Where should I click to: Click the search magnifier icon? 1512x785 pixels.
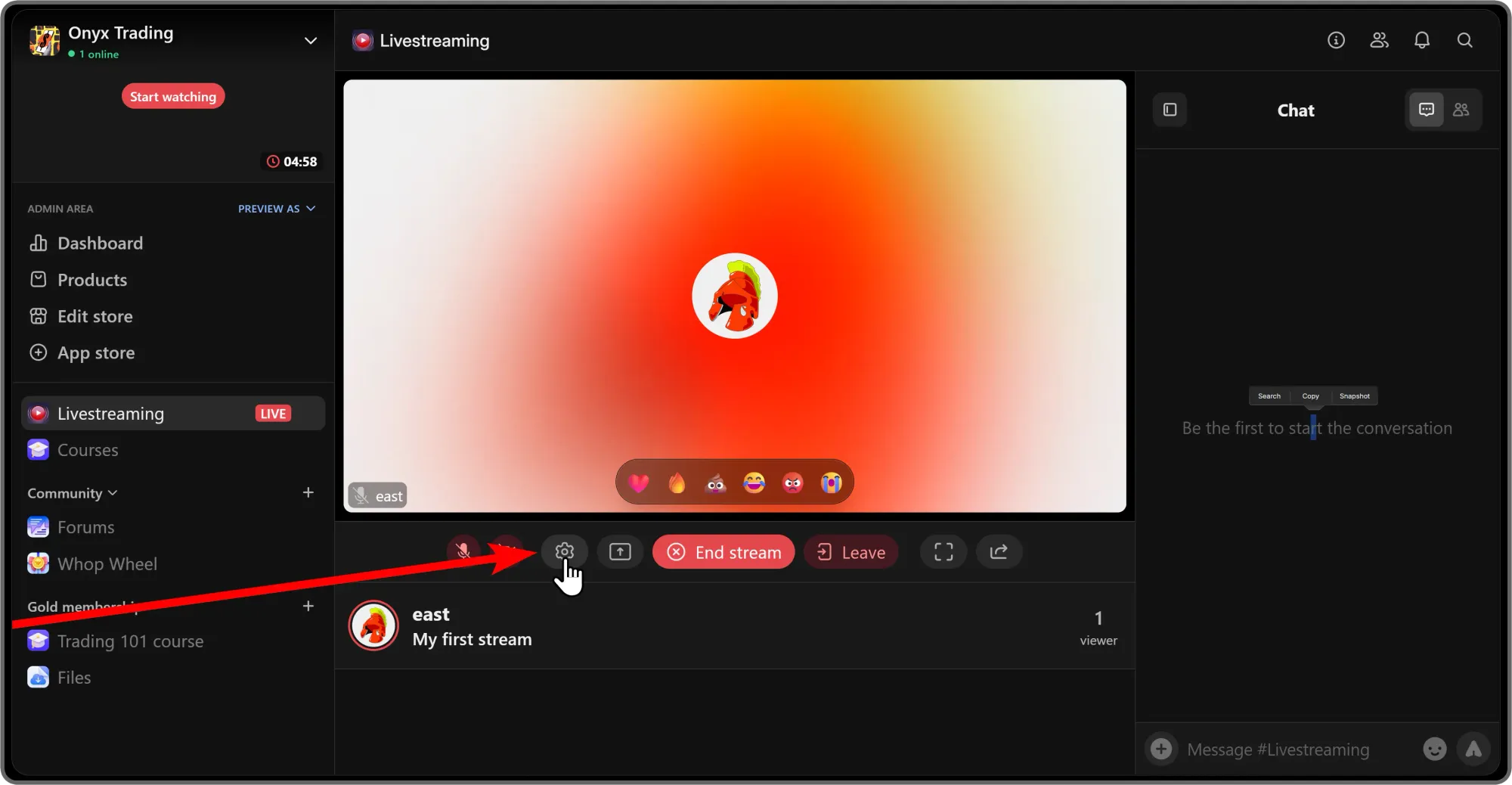[1464, 40]
